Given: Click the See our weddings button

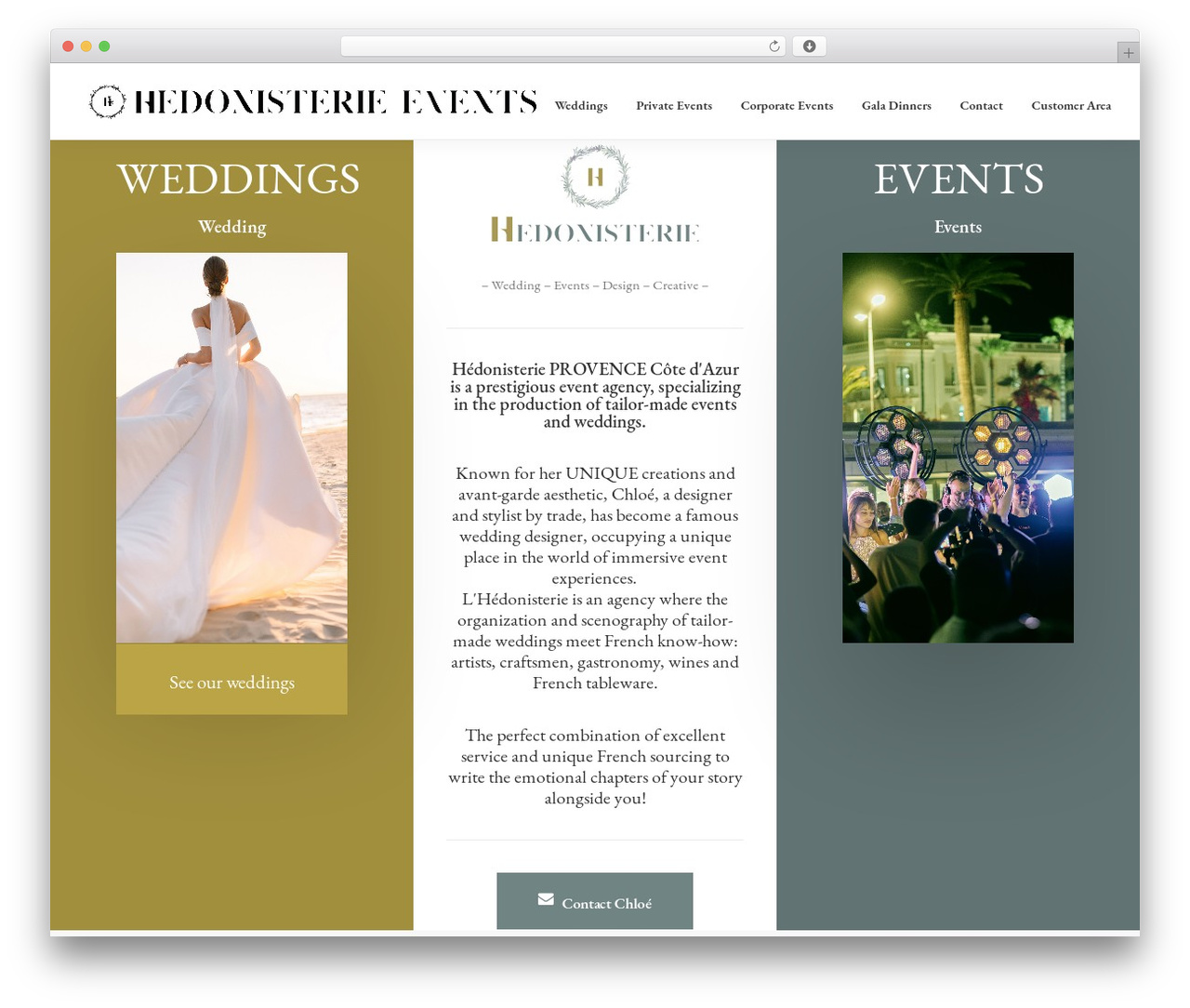Looking at the screenshot, I should (x=231, y=680).
